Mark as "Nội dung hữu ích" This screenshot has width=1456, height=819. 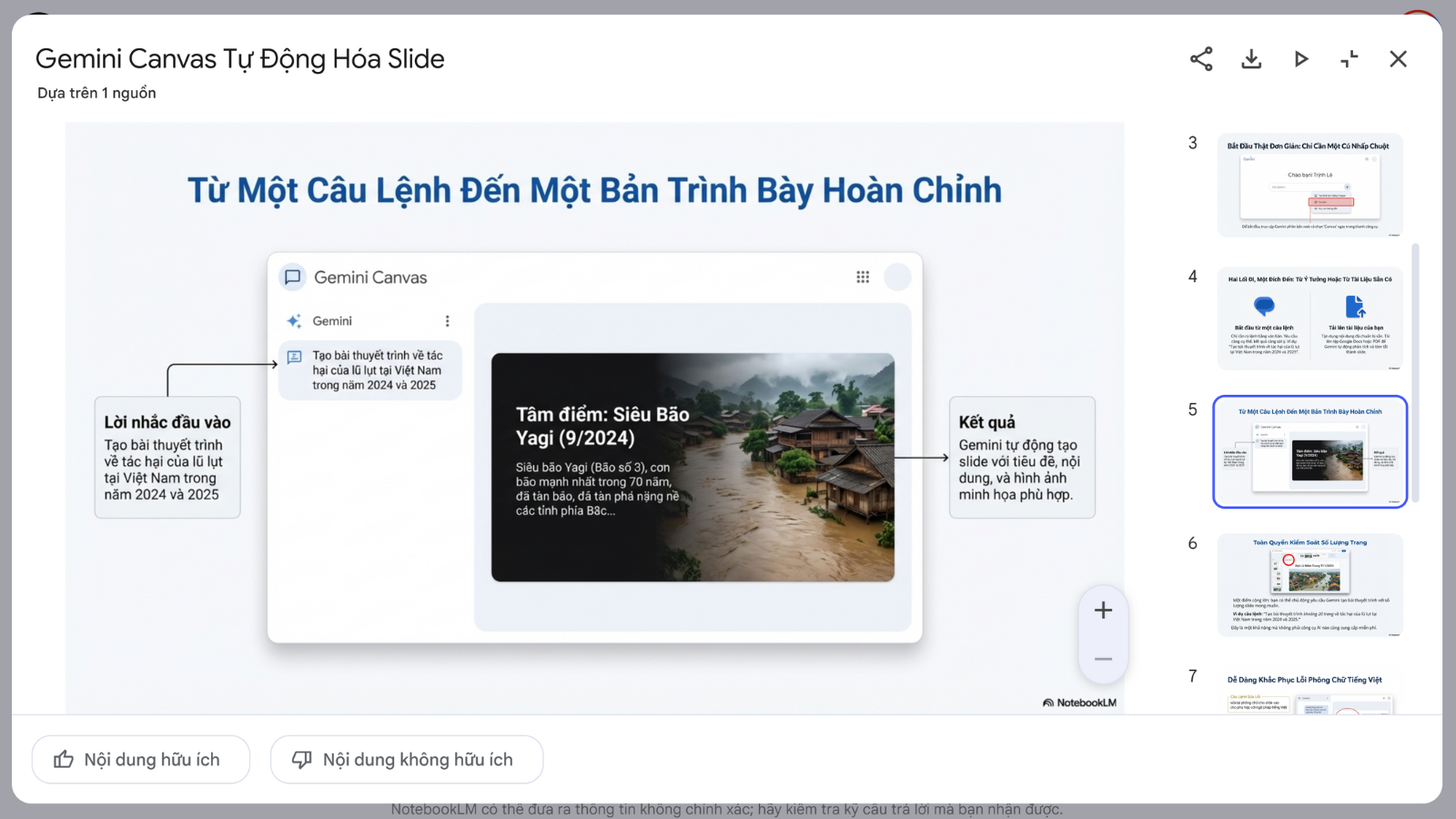click(151, 760)
